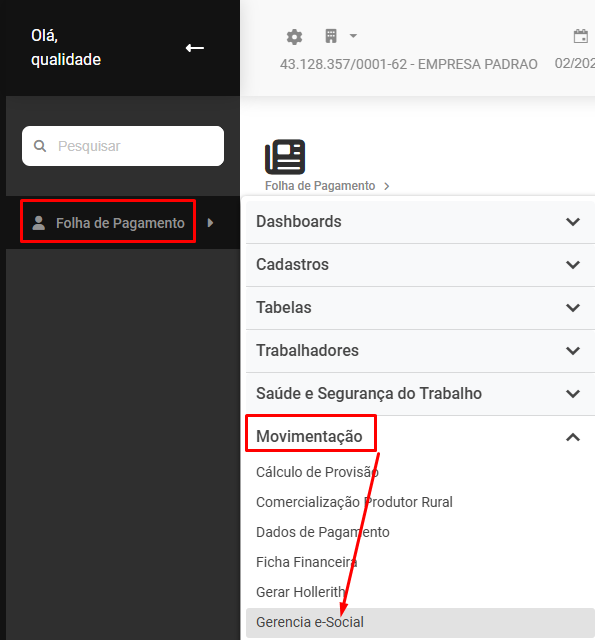Click the user icon beside Folha de Pagamento

tap(39, 223)
